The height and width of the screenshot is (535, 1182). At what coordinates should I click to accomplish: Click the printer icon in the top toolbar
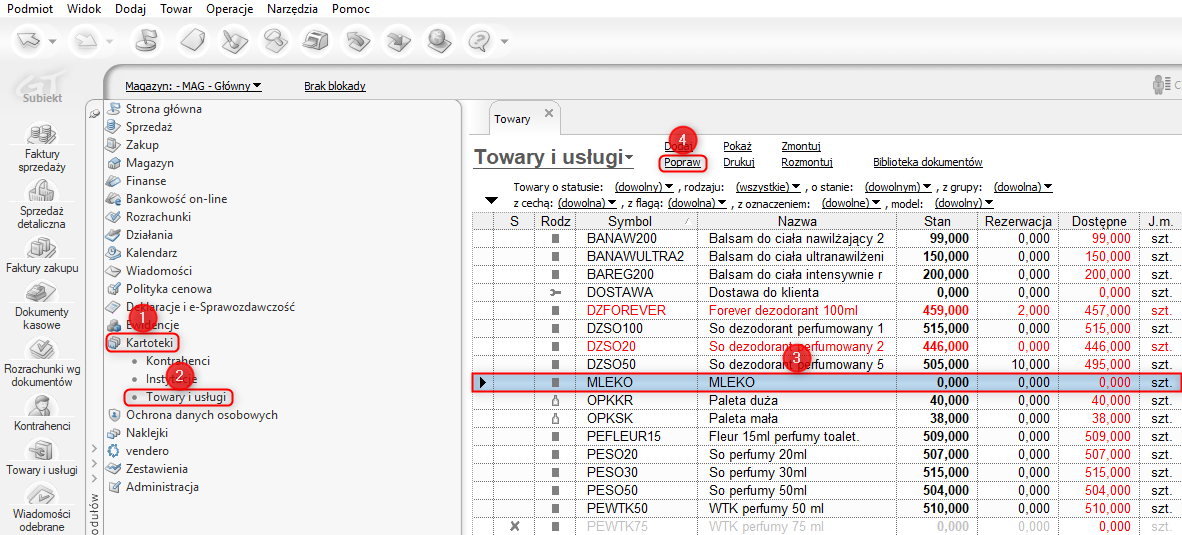[317, 41]
